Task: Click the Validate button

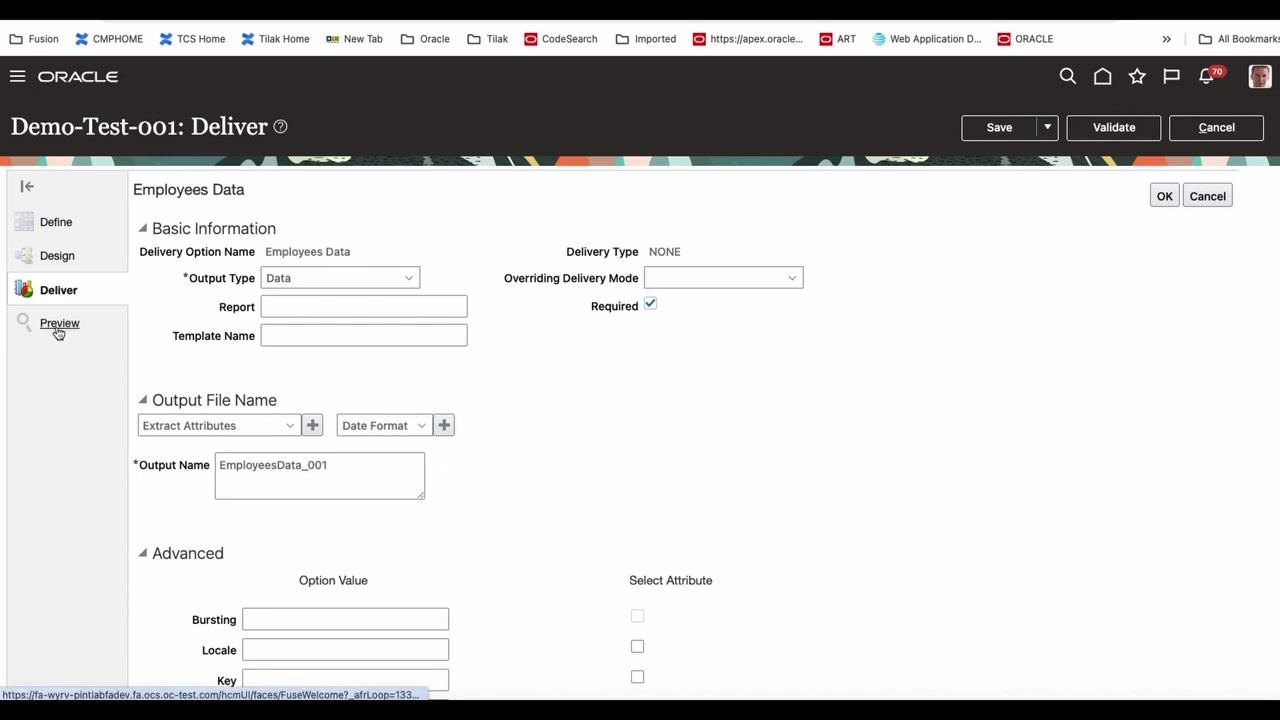Action: [1114, 127]
